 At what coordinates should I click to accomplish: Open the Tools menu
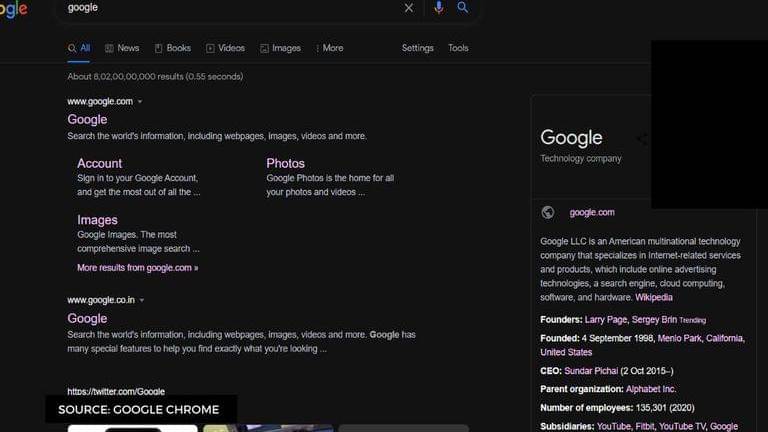[458, 48]
